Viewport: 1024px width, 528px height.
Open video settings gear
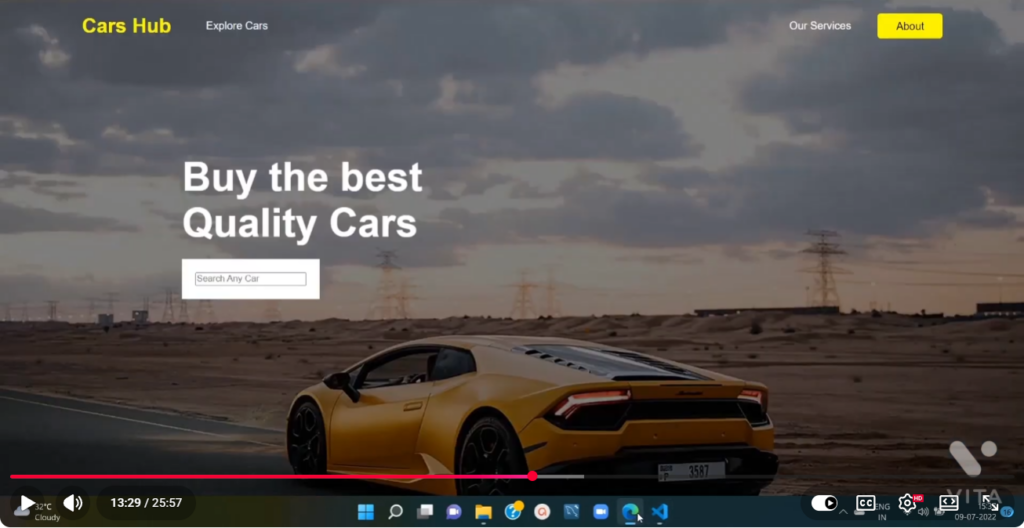click(907, 503)
